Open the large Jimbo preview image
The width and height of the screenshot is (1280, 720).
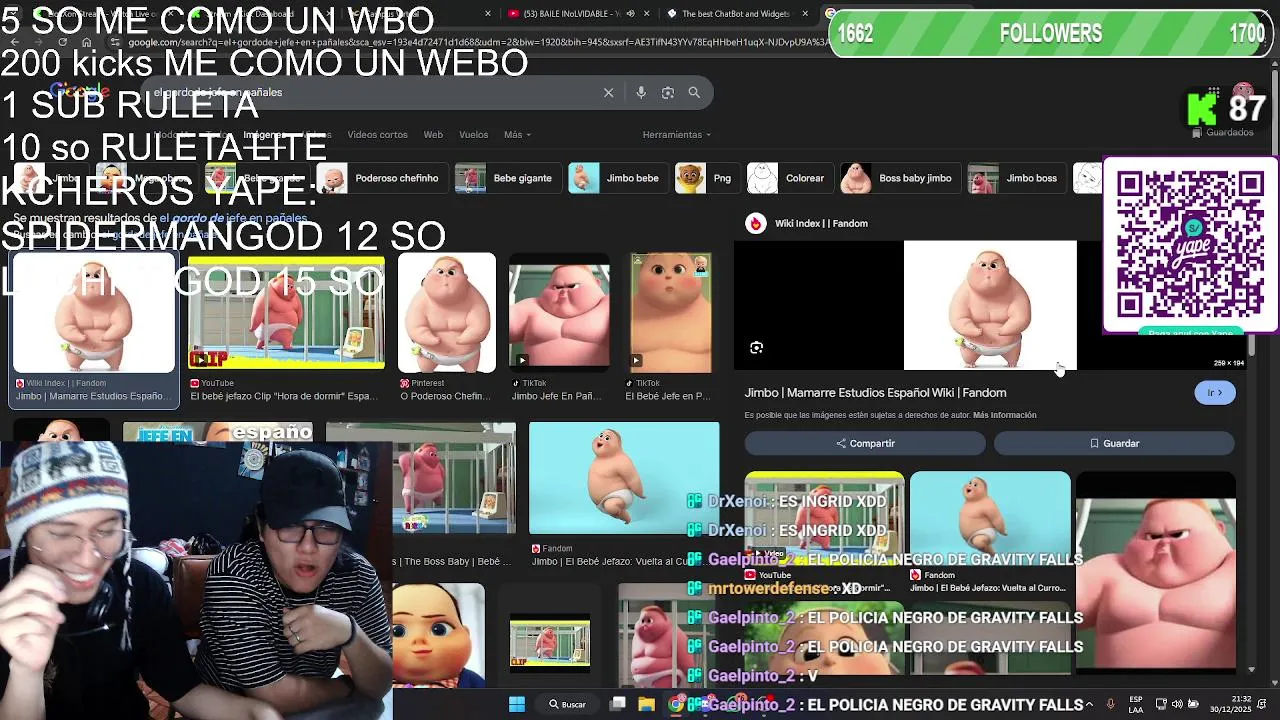coord(990,305)
